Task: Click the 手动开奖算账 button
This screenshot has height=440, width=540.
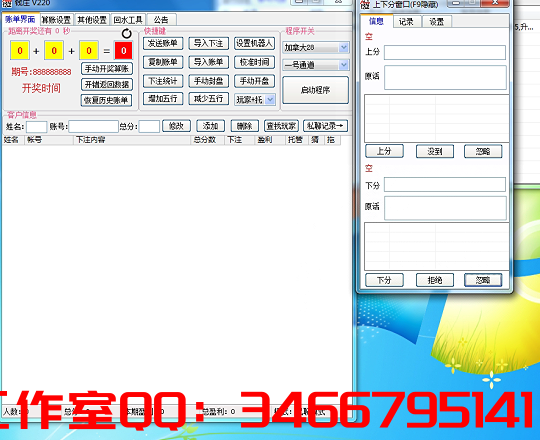Action: tap(107, 69)
